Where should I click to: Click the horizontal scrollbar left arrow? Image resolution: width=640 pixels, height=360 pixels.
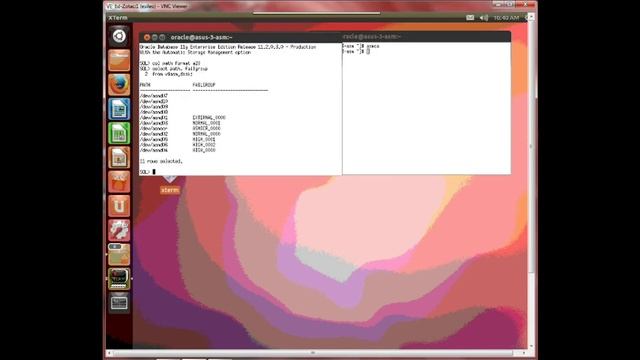109,353
